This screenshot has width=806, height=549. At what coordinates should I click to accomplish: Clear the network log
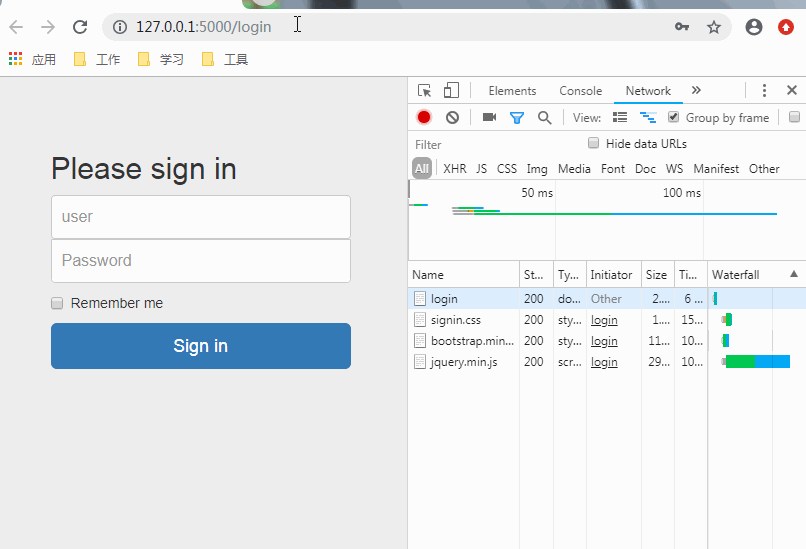tap(452, 117)
